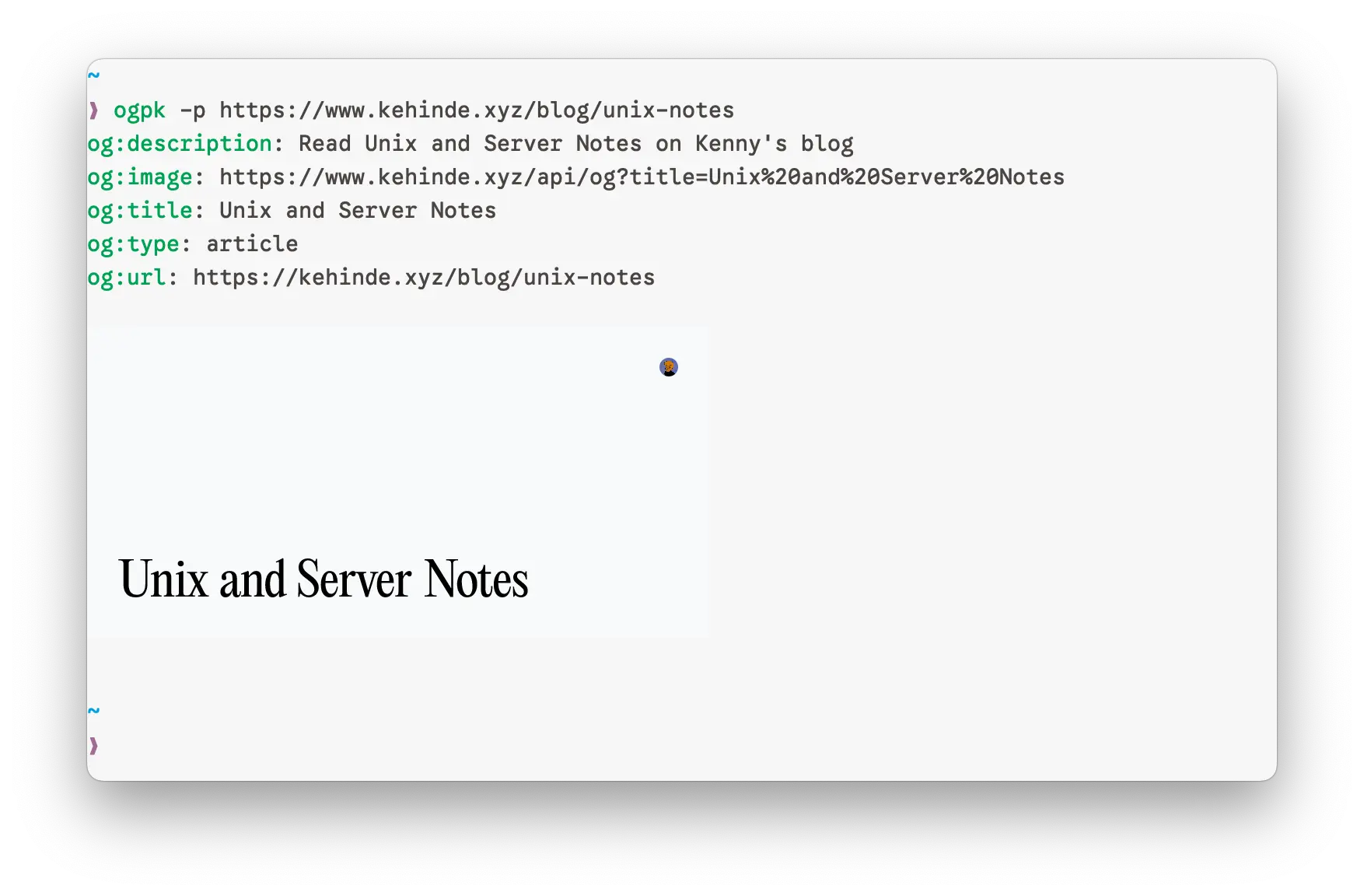Click the "Read Unix and Server Notes" description text
This screenshot has width=1364, height=896.
[x=470, y=144]
